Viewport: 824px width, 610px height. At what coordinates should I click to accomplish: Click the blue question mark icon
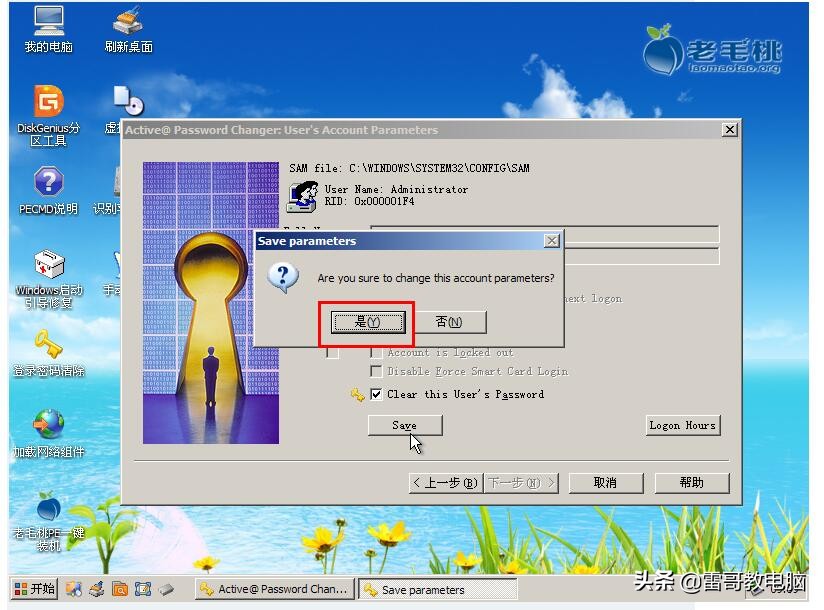282,277
